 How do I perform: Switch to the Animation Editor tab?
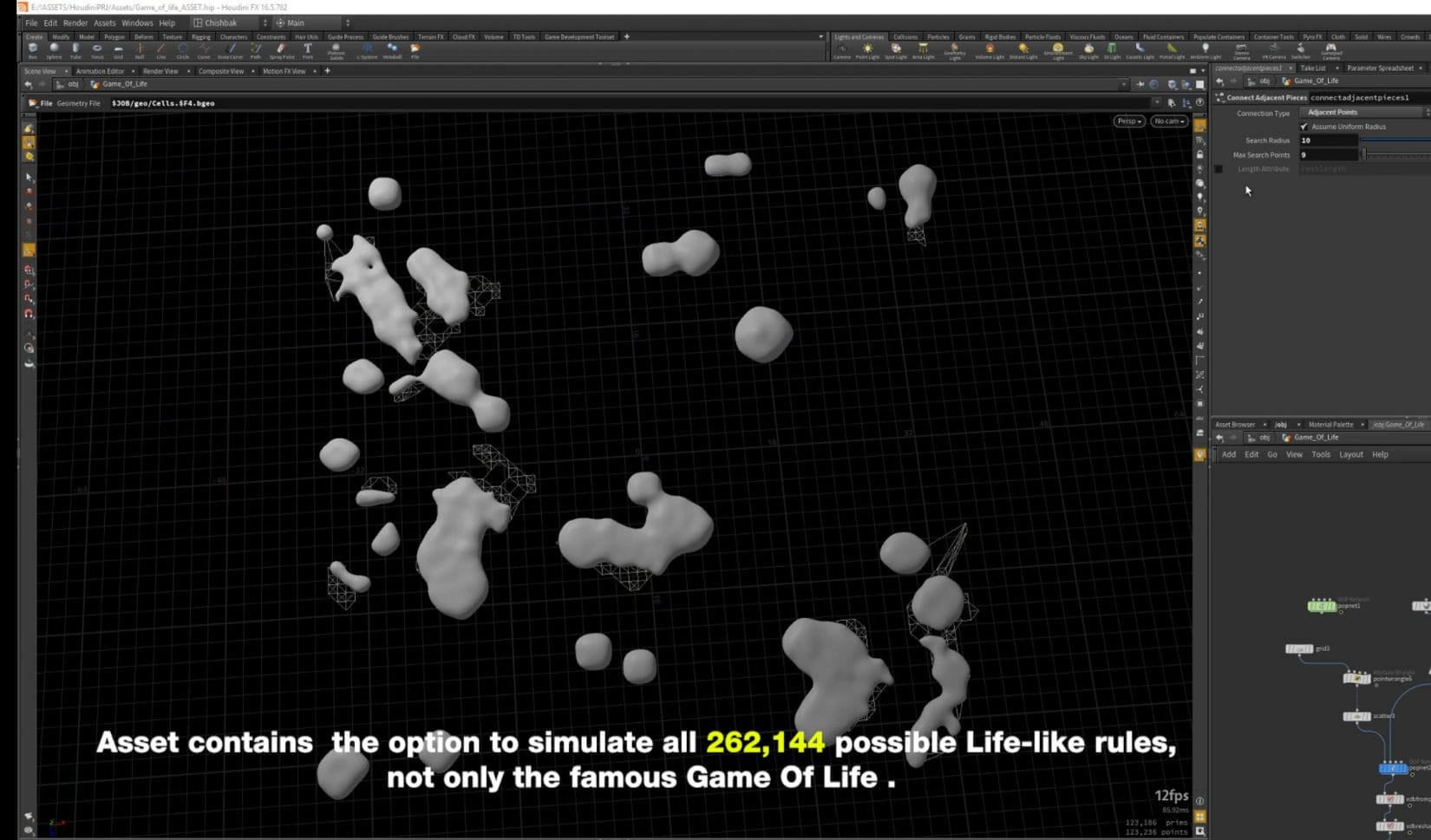tap(102, 70)
